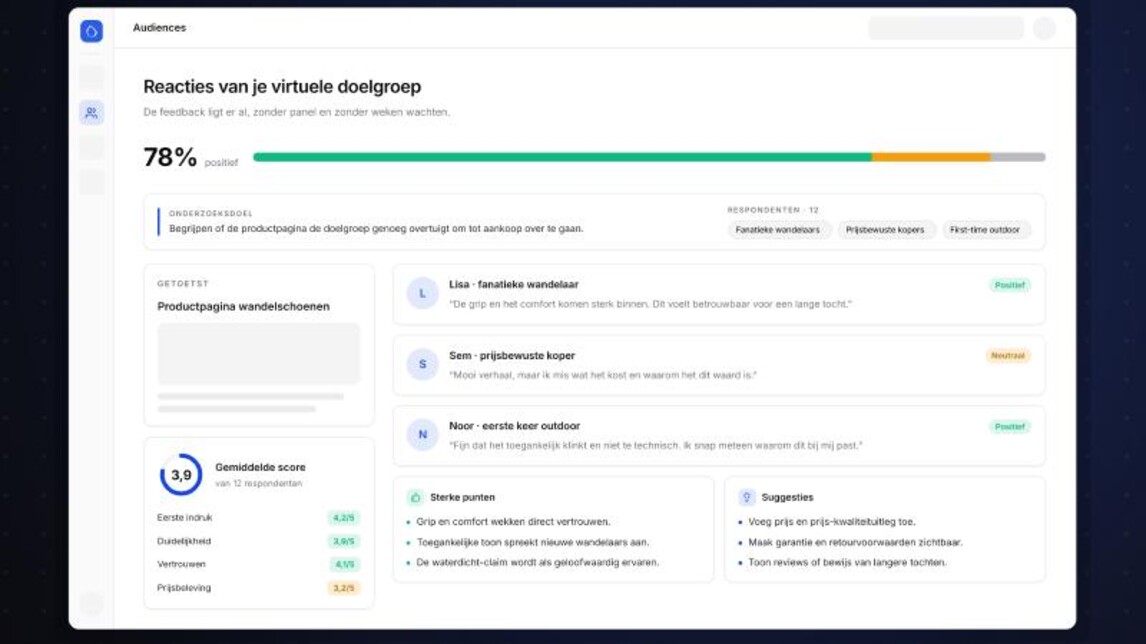Select Noor's avatar with letter N
1146x644 pixels.
[422, 434]
